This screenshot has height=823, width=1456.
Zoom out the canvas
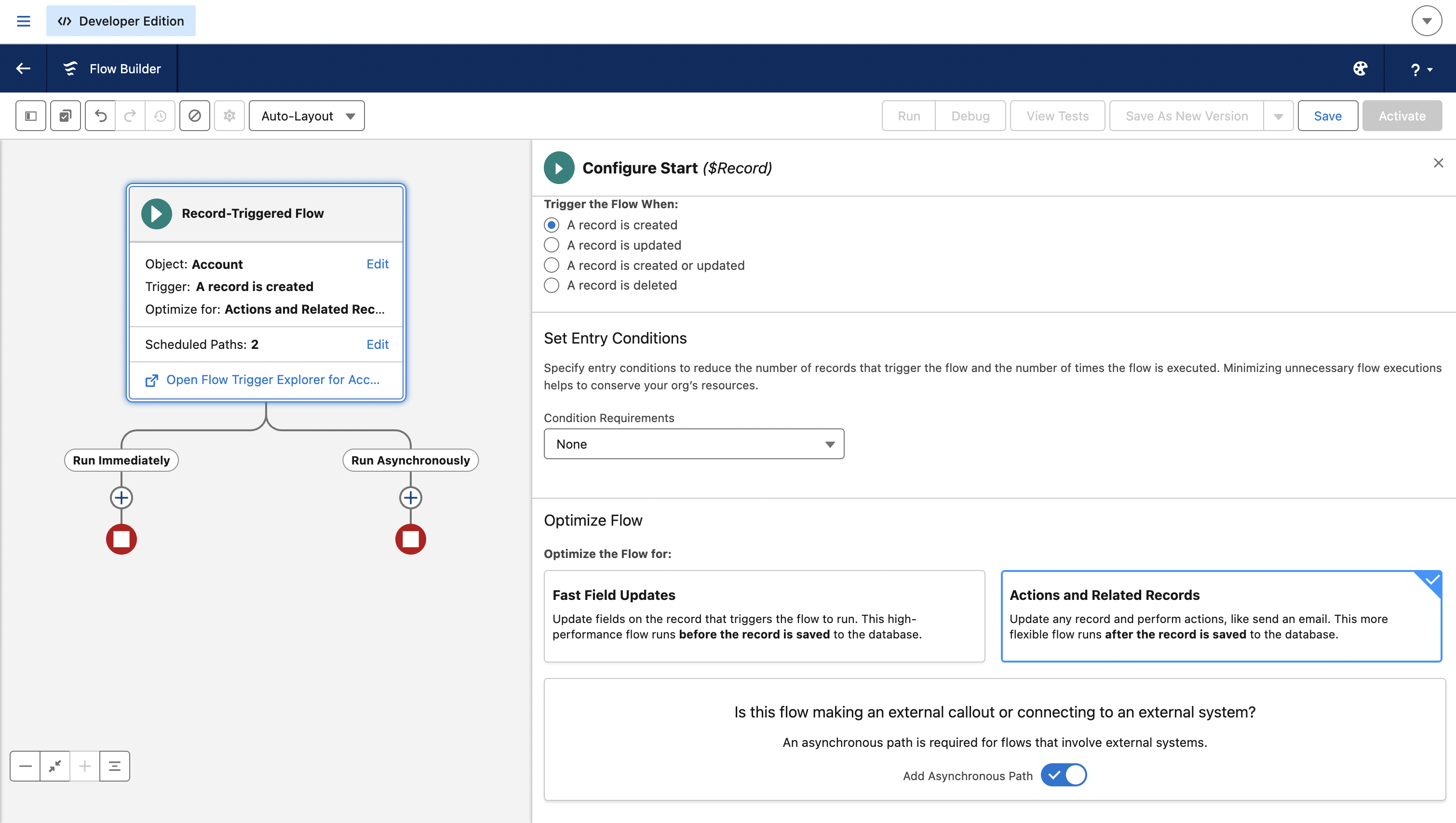[26, 766]
